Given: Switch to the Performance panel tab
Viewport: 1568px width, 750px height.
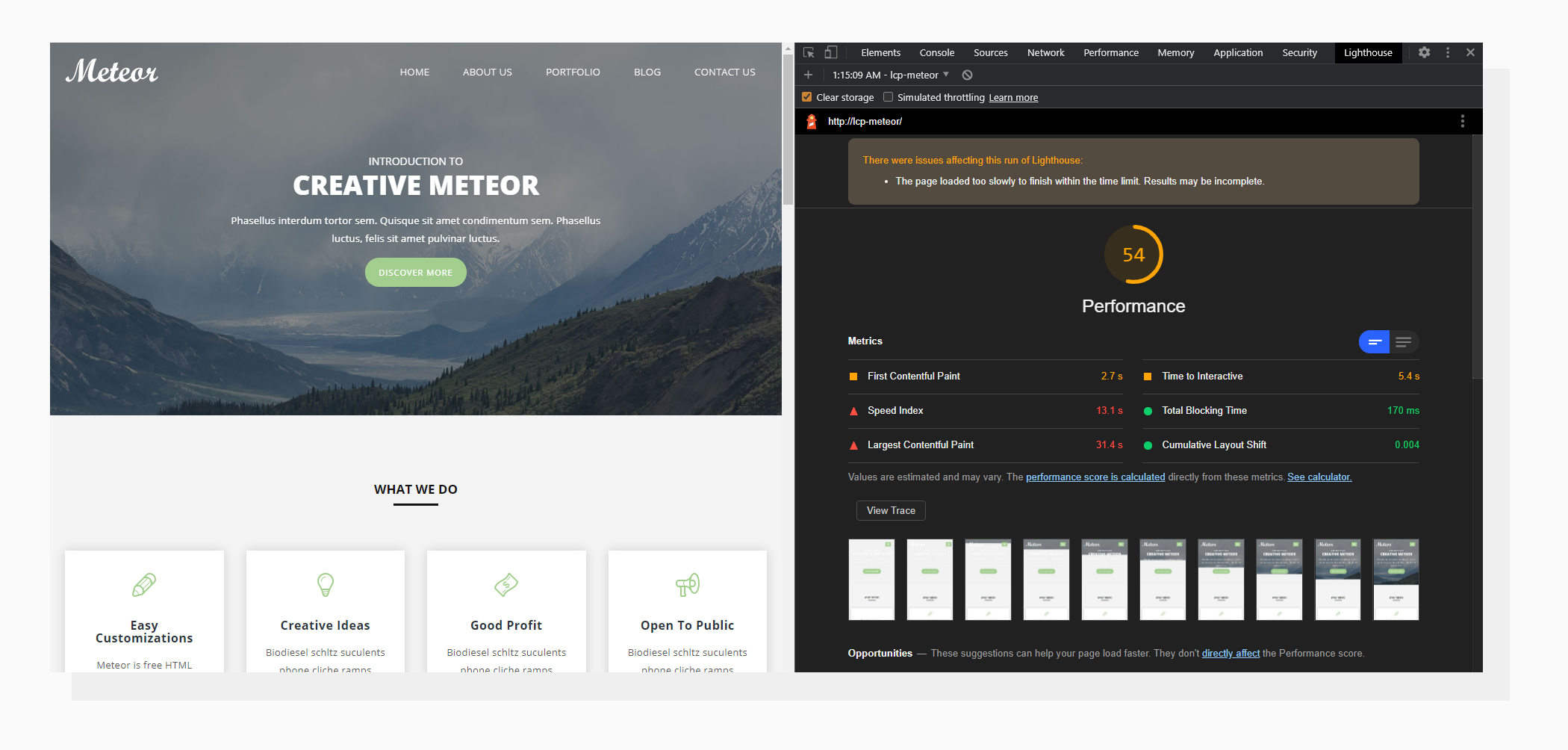Looking at the screenshot, I should (x=1111, y=52).
